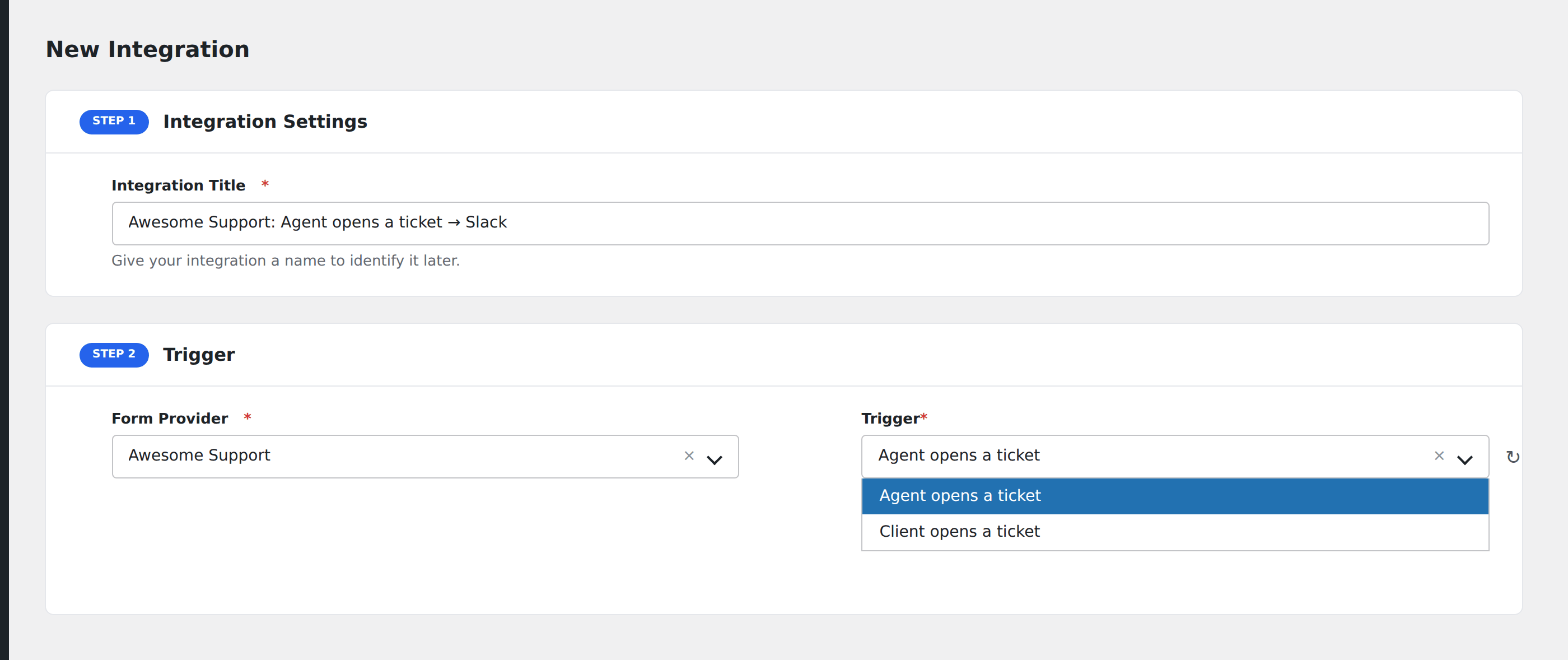Edit the Integration Title input field
1568x660 pixels.
click(800, 224)
